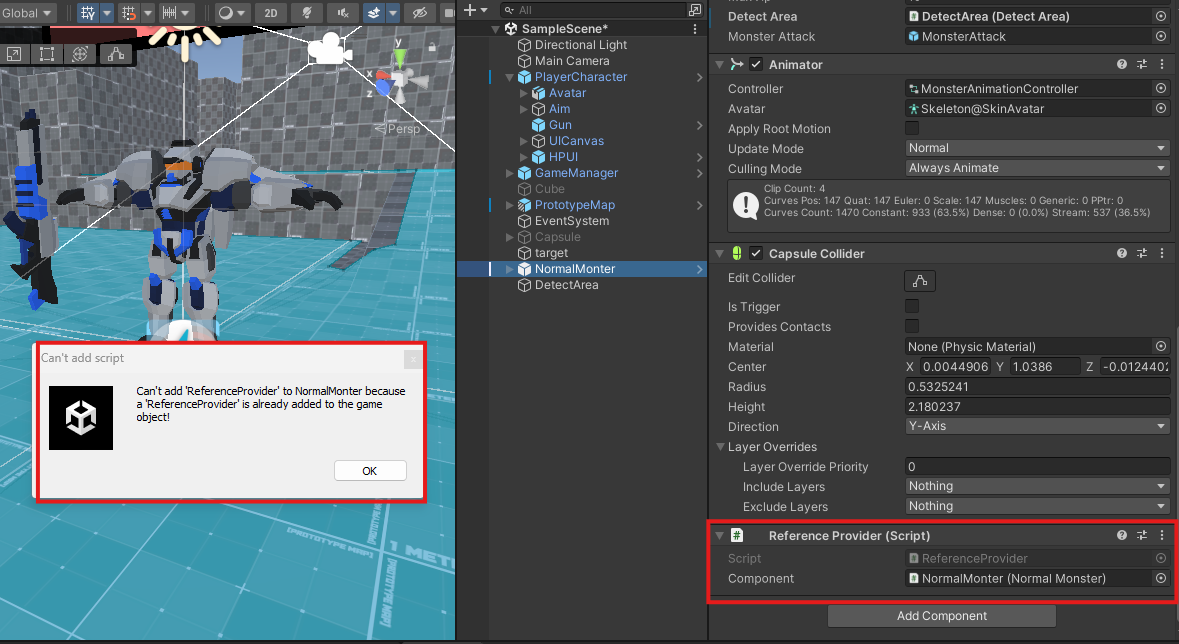Enable the Apply Root Motion checkbox
The image size is (1179, 644).
[x=912, y=129]
